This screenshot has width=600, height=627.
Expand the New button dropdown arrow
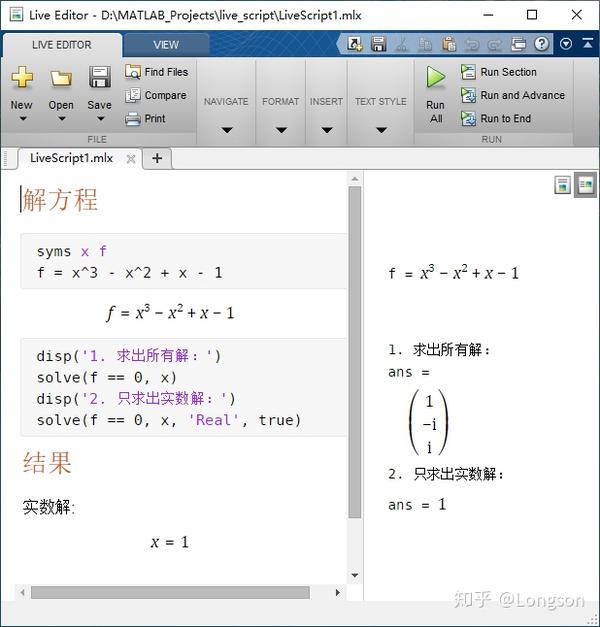[x=23, y=118]
